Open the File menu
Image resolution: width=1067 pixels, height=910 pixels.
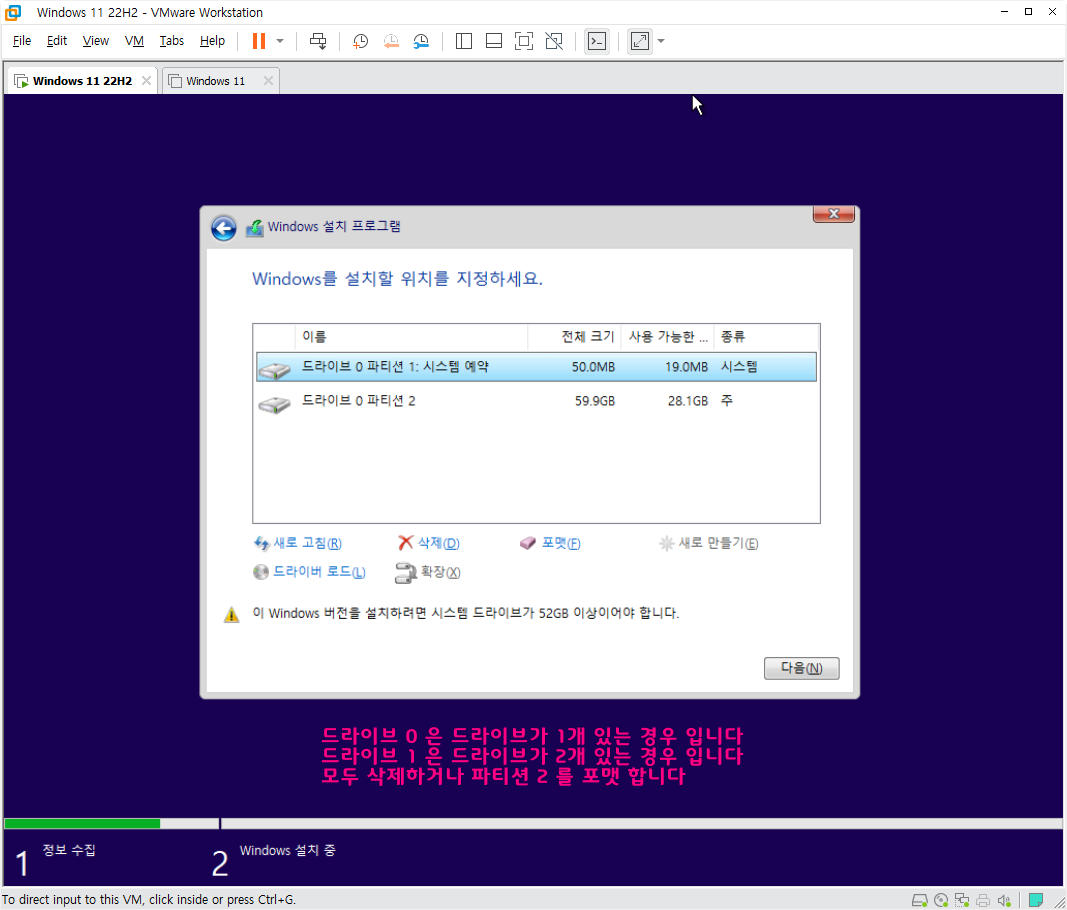point(22,41)
